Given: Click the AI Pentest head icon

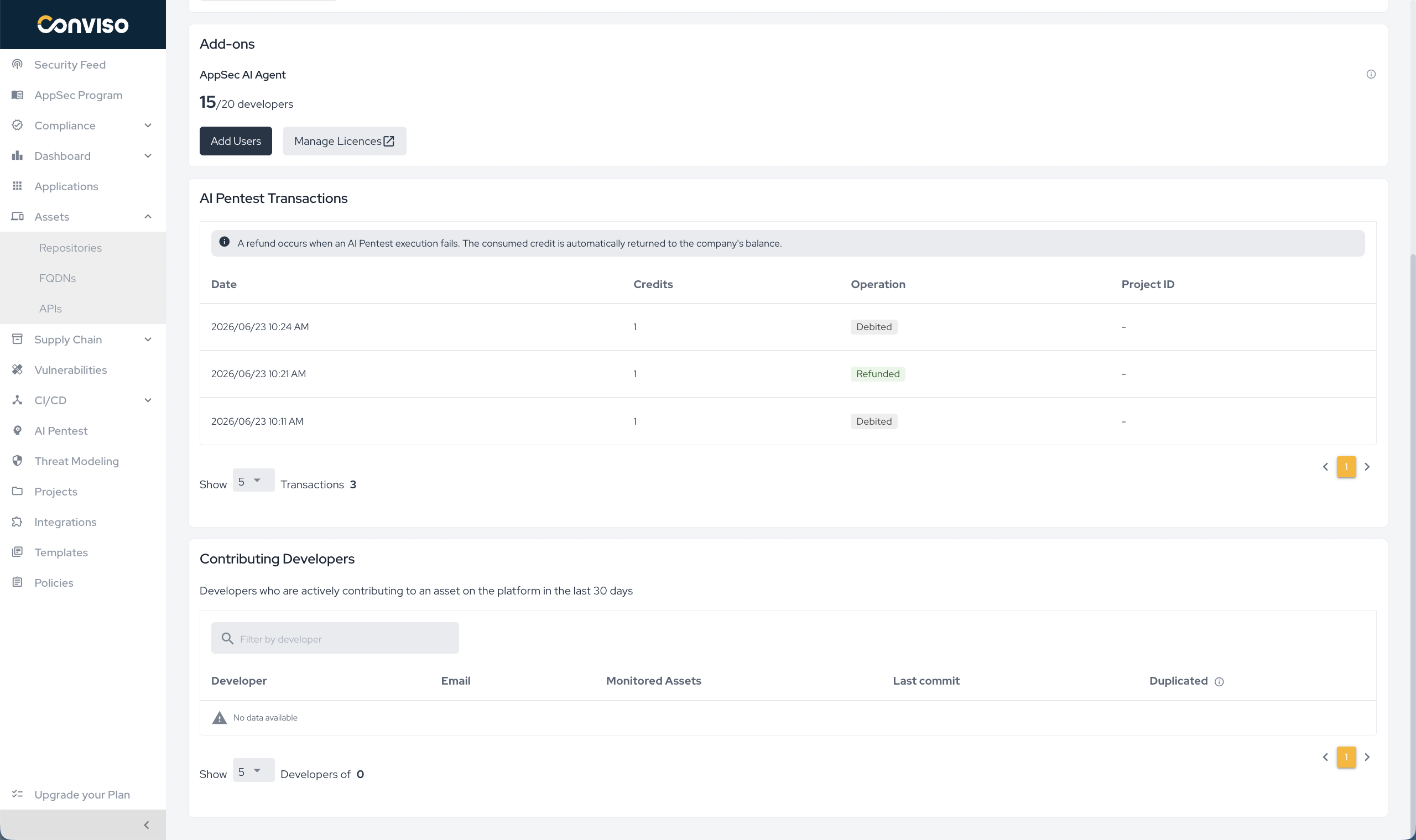Looking at the screenshot, I should point(18,431).
